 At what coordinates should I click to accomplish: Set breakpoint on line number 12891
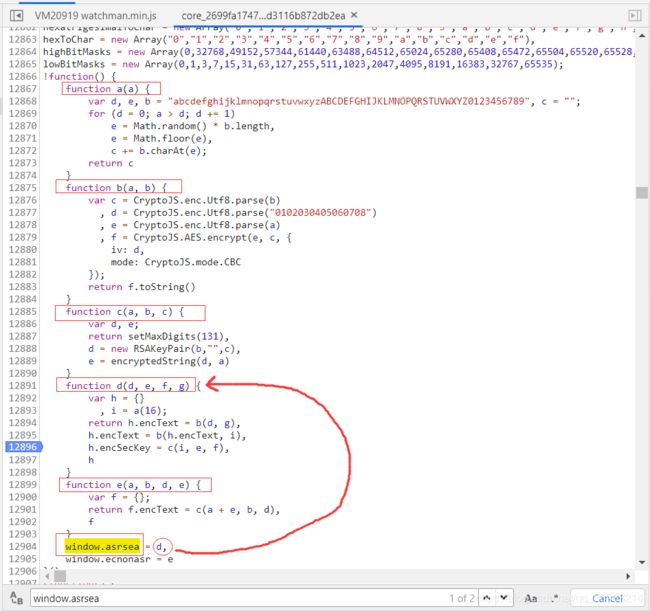pos(23,386)
